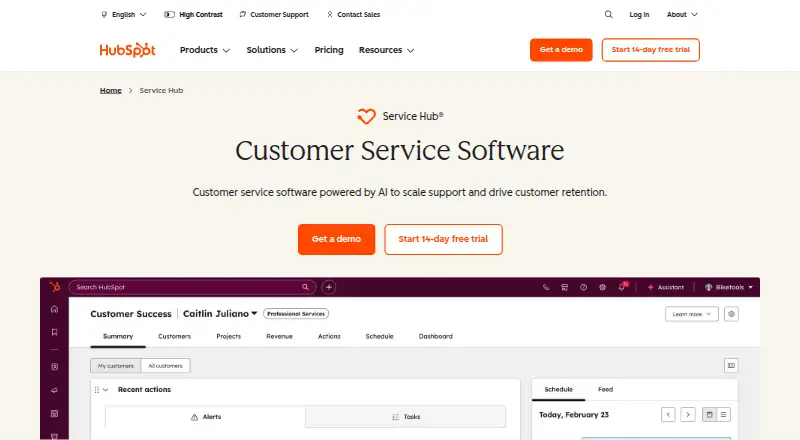This screenshot has width=800, height=440.
Task: Click the drag handle beside Recent actions
Action: [x=96, y=389]
